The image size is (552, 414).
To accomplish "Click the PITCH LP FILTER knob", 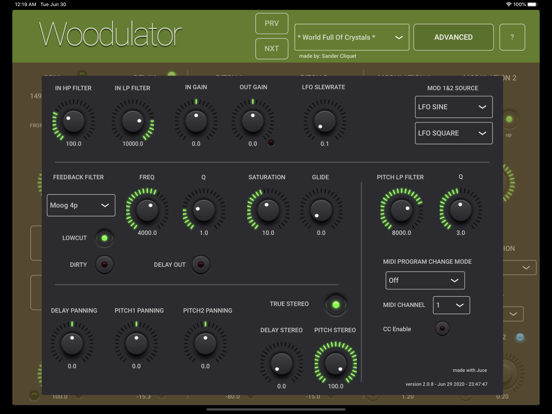I will (x=401, y=210).
